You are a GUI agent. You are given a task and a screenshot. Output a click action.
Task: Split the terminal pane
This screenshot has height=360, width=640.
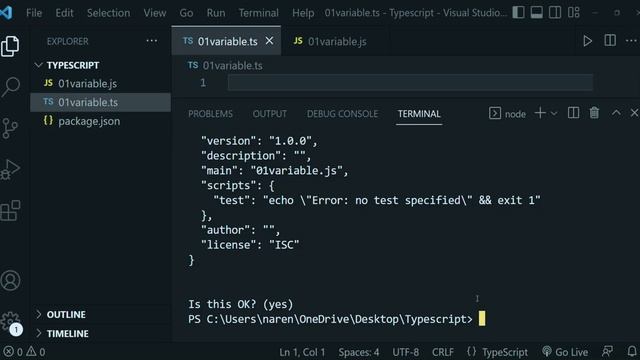573,113
